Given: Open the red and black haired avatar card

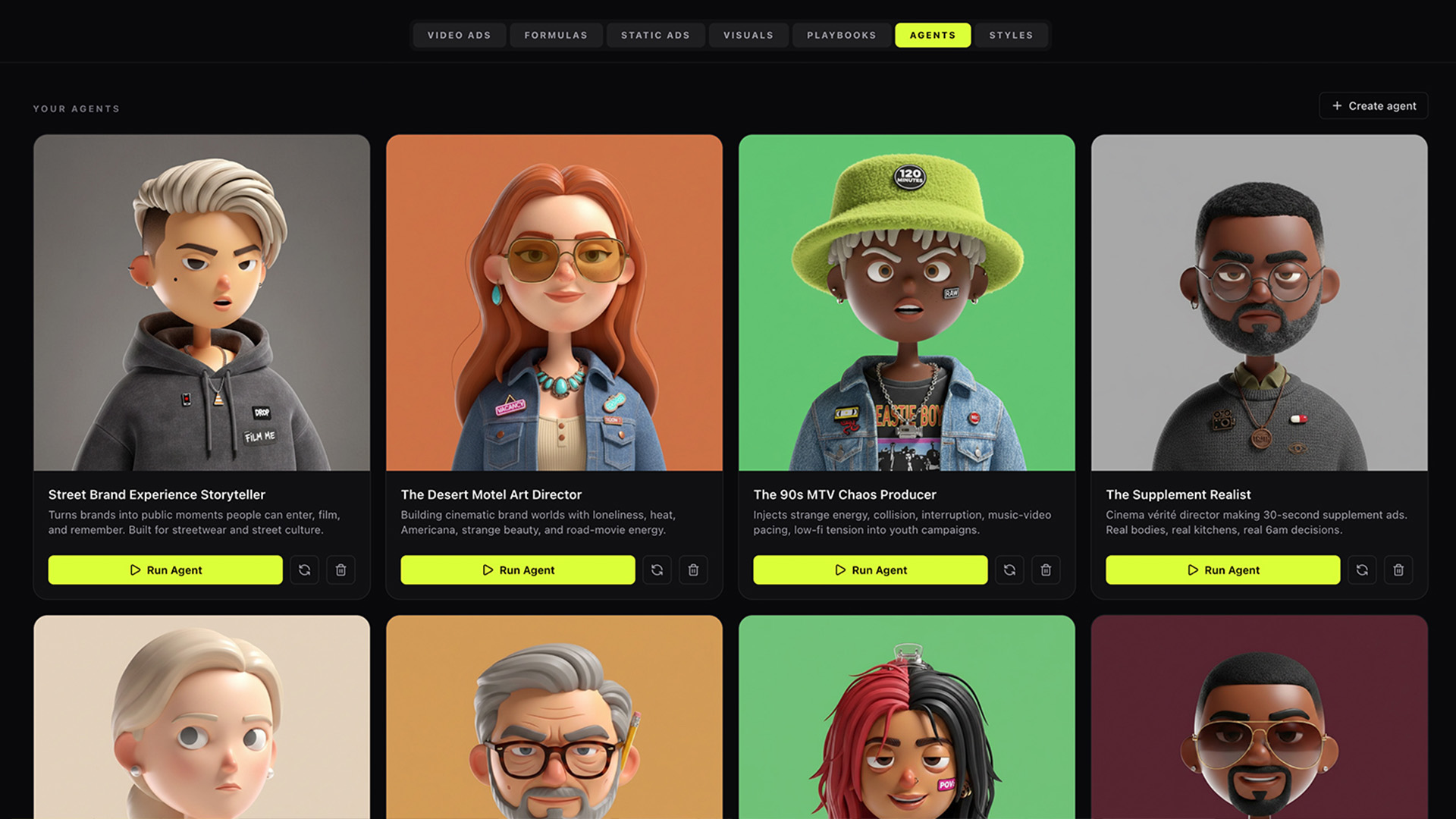Looking at the screenshot, I should tap(907, 717).
